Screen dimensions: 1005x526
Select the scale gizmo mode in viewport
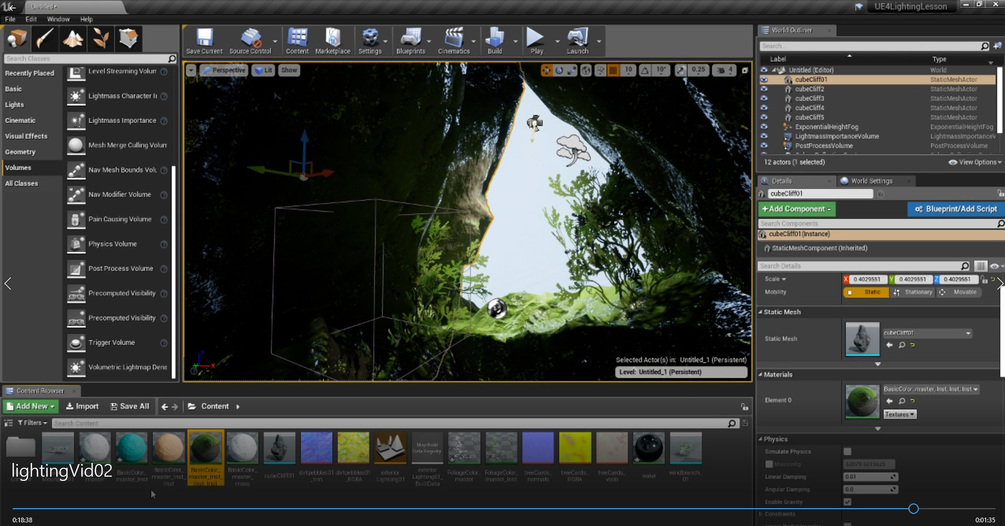click(570, 70)
